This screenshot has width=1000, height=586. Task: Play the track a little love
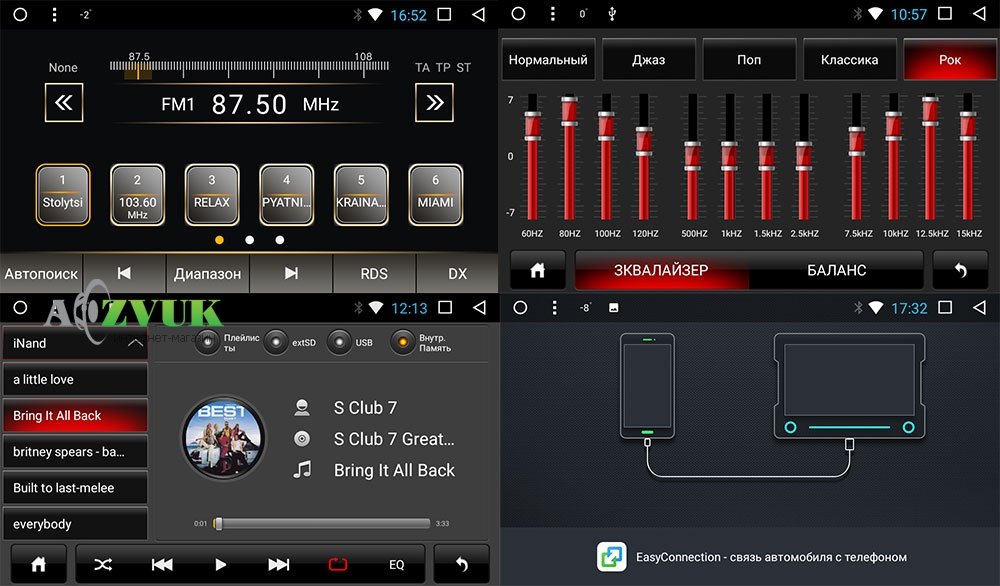(75, 379)
